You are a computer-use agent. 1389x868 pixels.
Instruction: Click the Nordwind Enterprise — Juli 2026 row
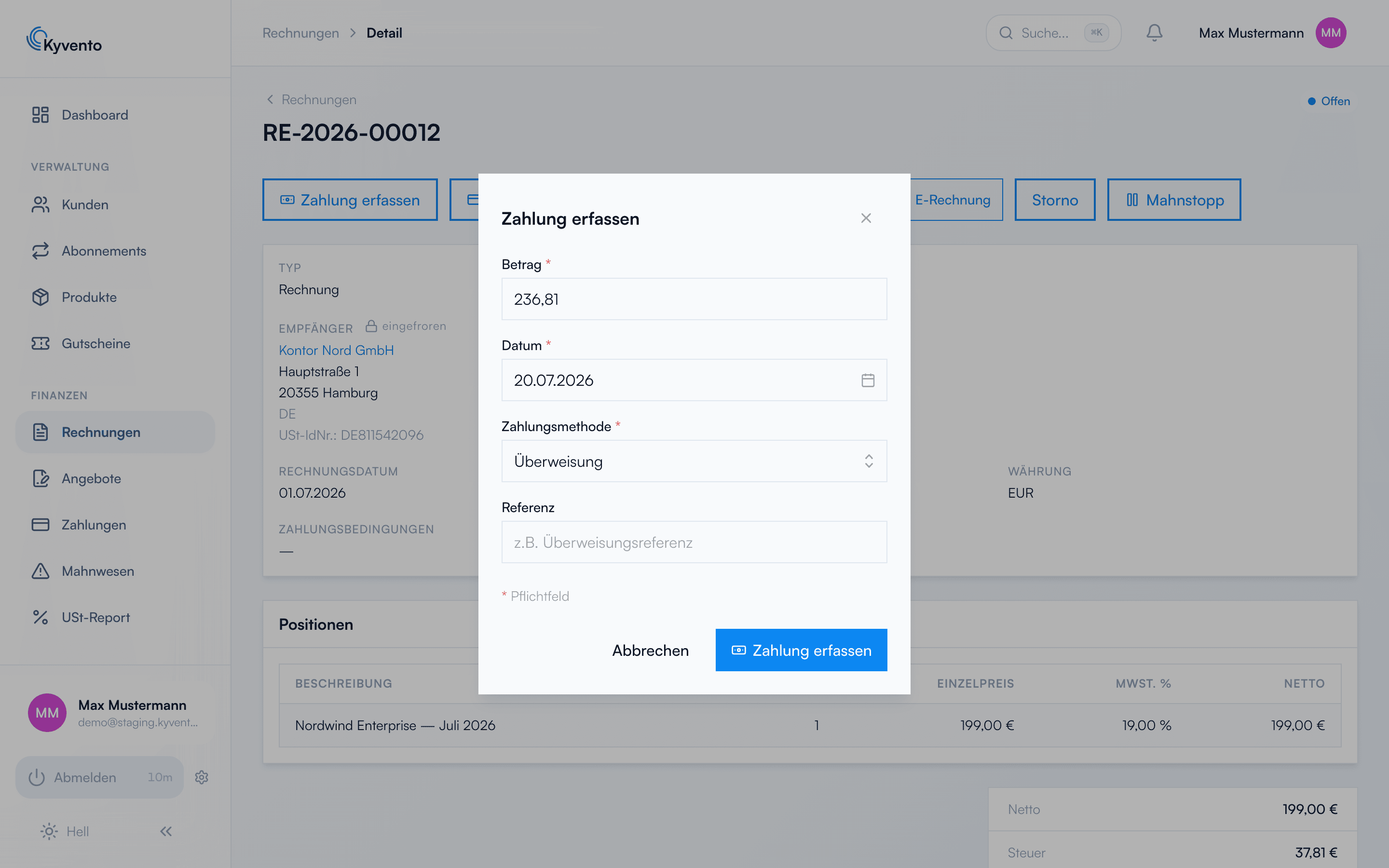810,725
